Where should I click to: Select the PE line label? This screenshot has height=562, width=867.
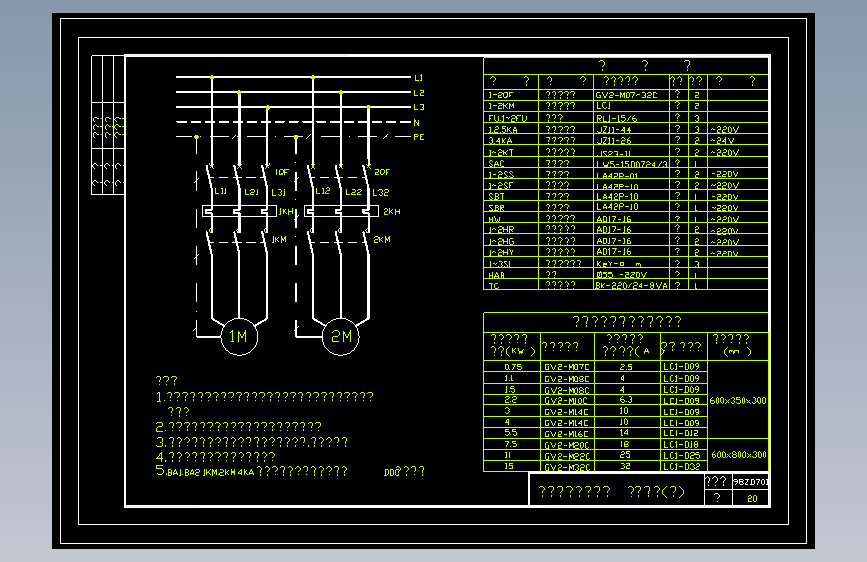pyautogui.click(x=419, y=137)
